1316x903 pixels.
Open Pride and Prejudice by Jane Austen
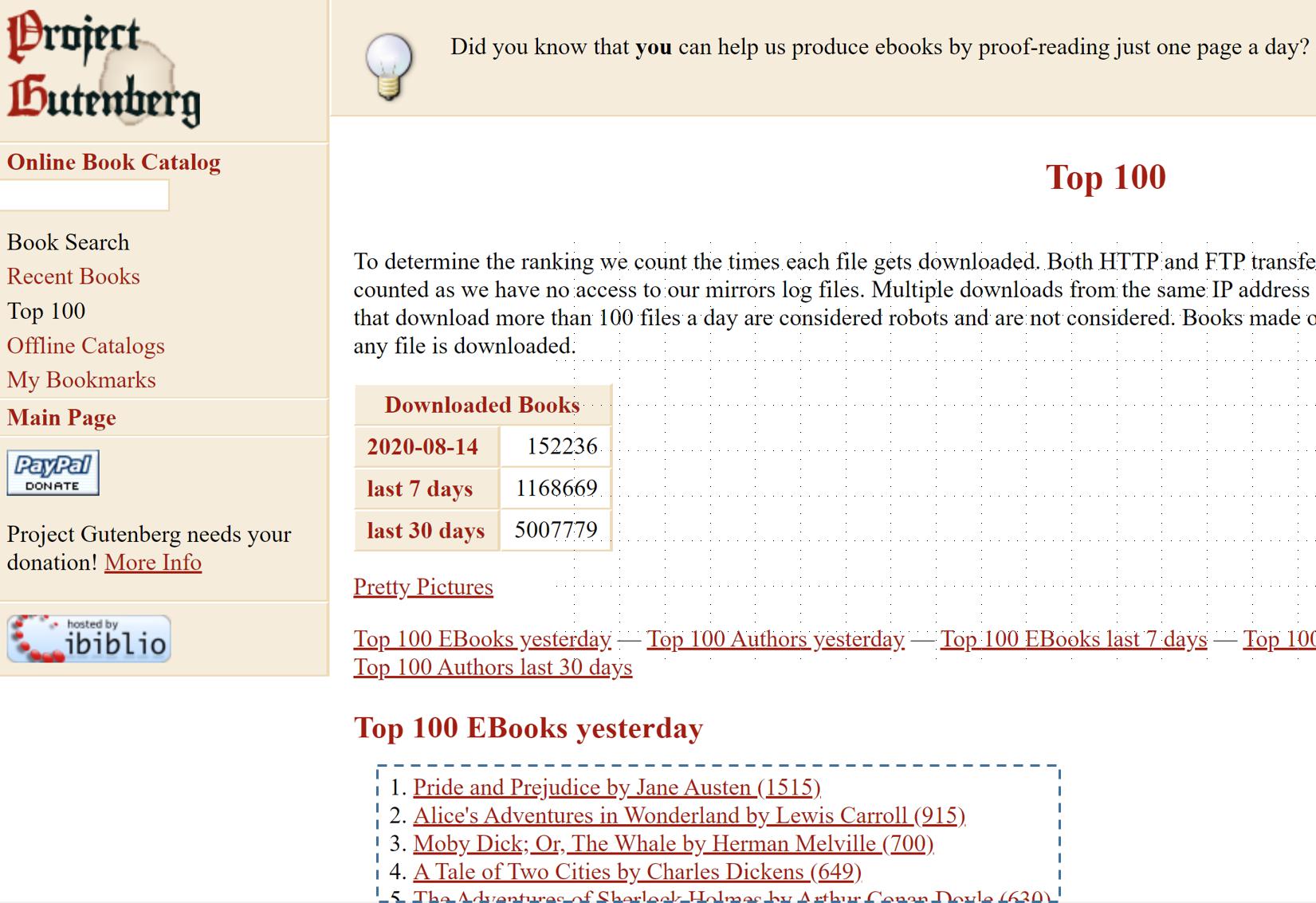[x=617, y=787]
